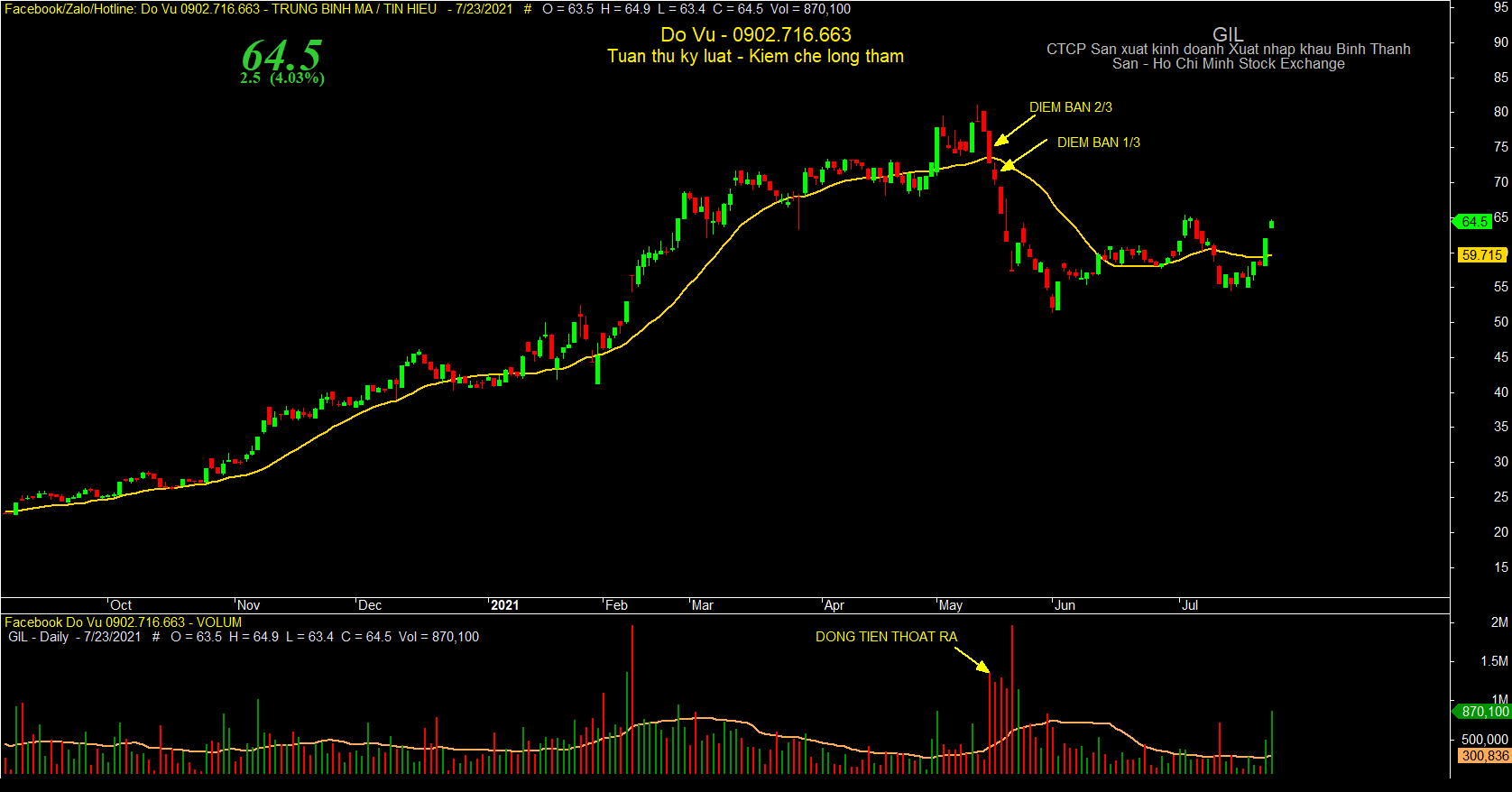This screenshot has height=792, width=1512.
Task: Click the Oct label on the time axis
Action: coord(121,605)
